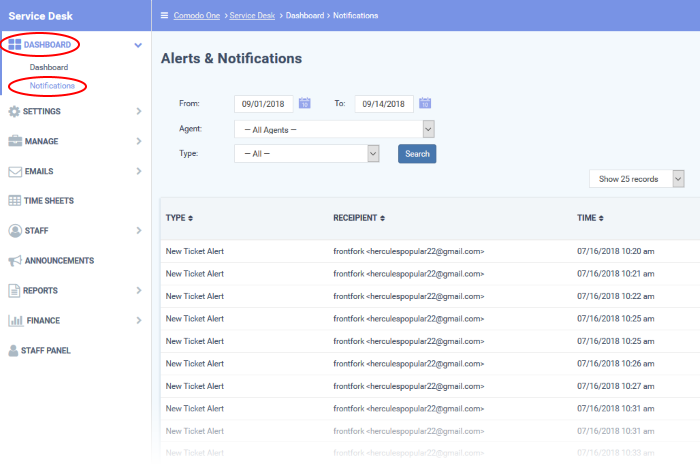The width and height of the screenshot is (700, 467).
Task: Click the Staff Panel person icon
Action: (x=14, y=351)
